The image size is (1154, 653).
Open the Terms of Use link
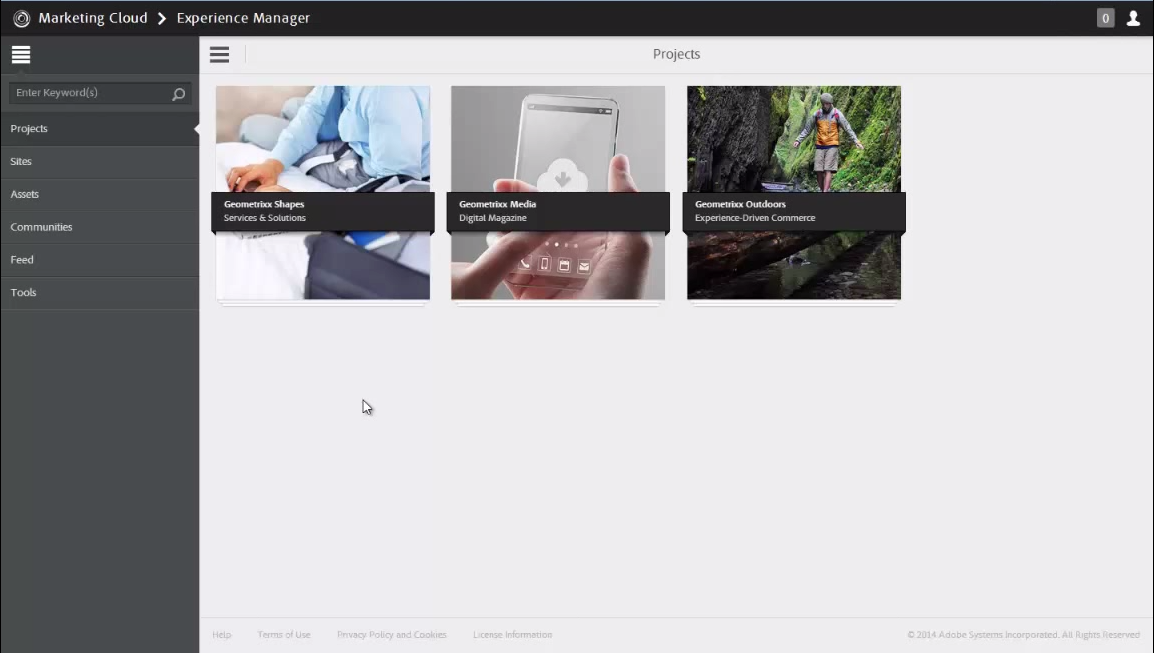click(284, 635)
